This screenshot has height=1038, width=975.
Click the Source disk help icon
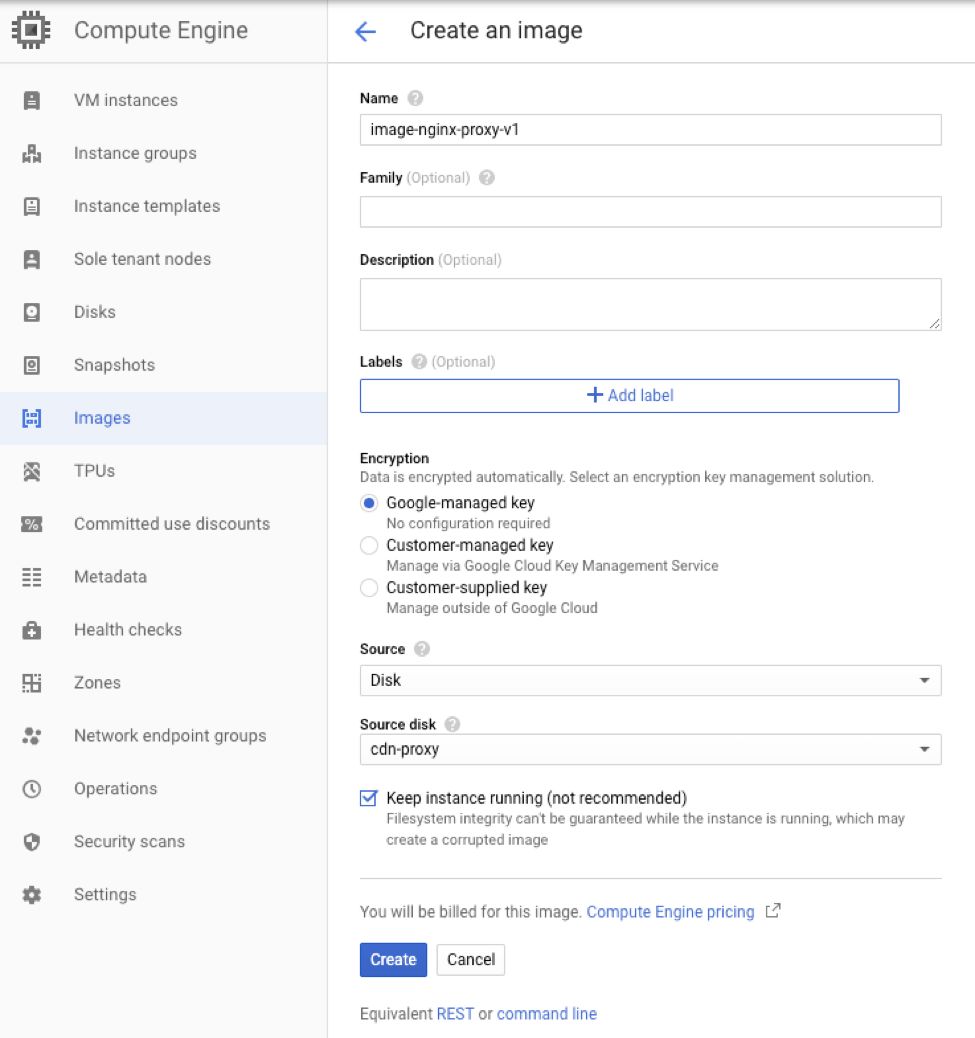(453, 724)
